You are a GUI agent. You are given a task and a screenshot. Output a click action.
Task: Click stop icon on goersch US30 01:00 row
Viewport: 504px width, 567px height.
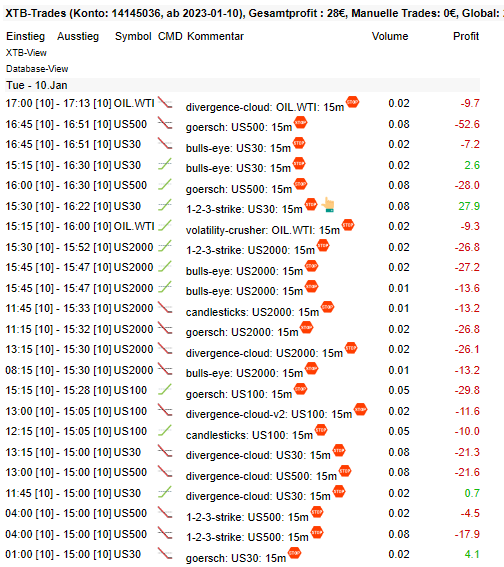tap(294, 553)
